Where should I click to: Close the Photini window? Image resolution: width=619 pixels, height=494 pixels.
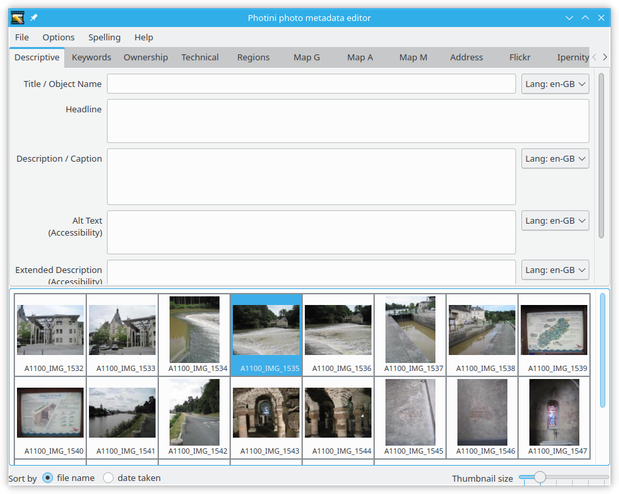point(601,18)
